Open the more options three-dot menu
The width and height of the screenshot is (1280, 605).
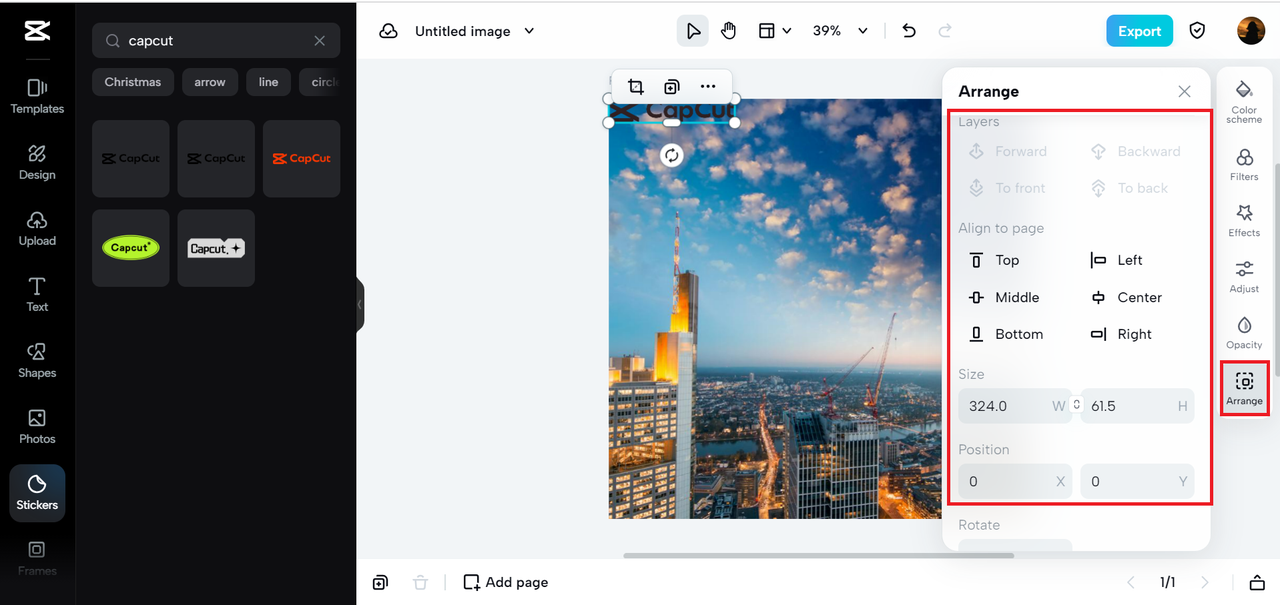pos(708,87)
